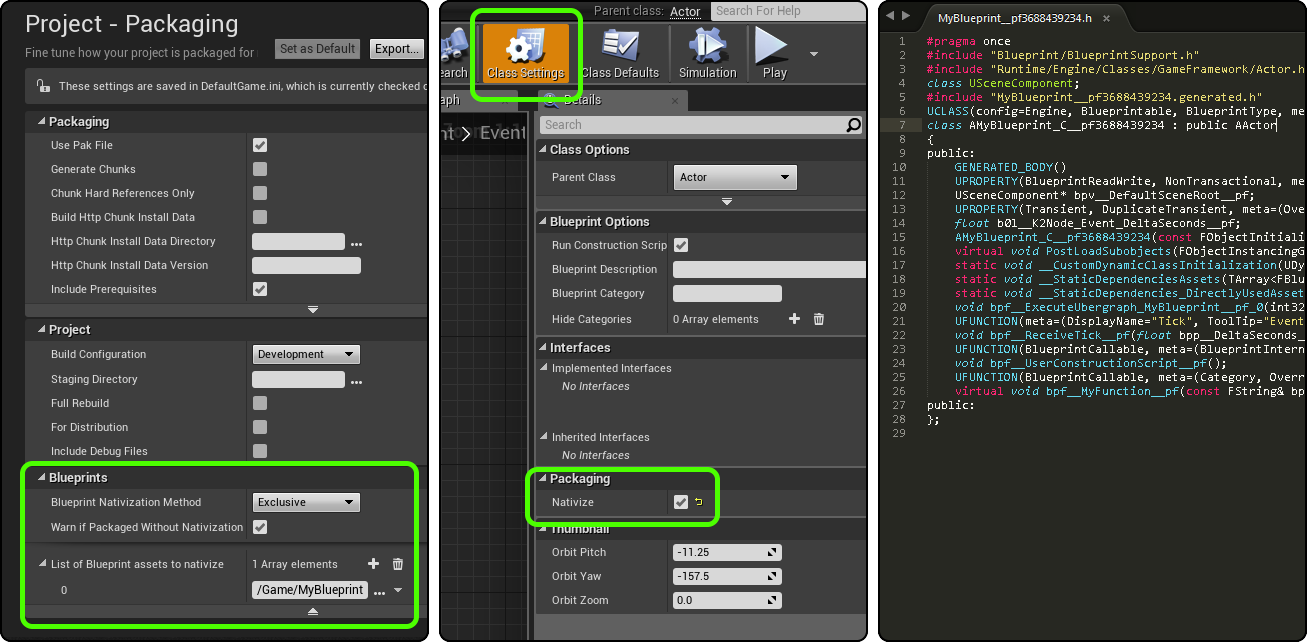Viewport: 1307px width, 642px height.
Task: Navigate back in code editor tabs
Action: tap(890, 16)
